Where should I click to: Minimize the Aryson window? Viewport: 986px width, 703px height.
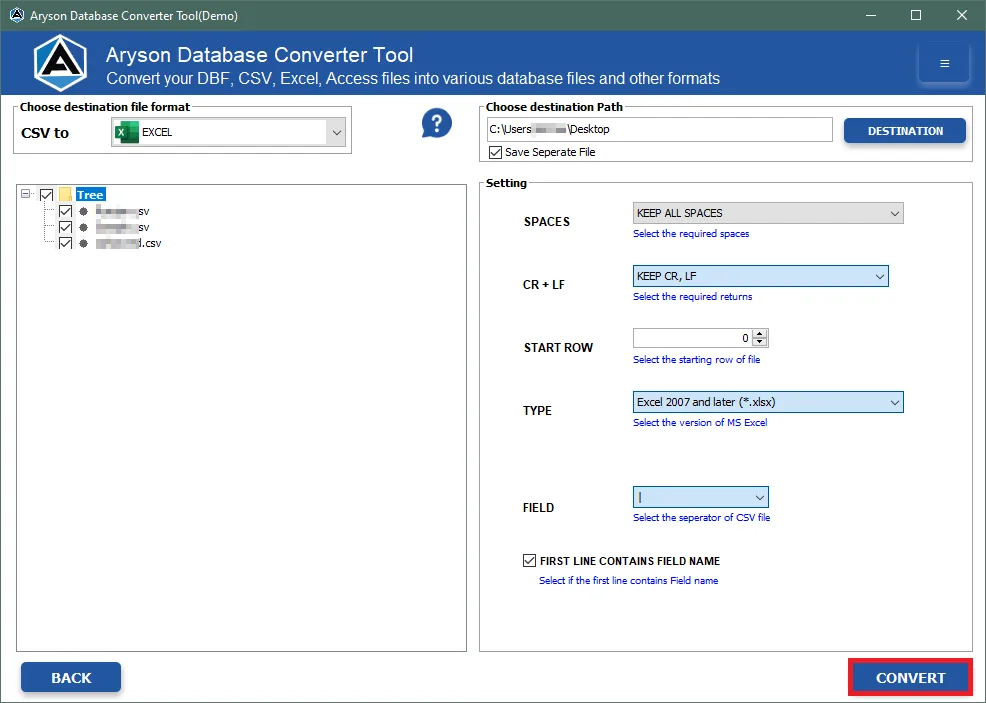point(871,15)
